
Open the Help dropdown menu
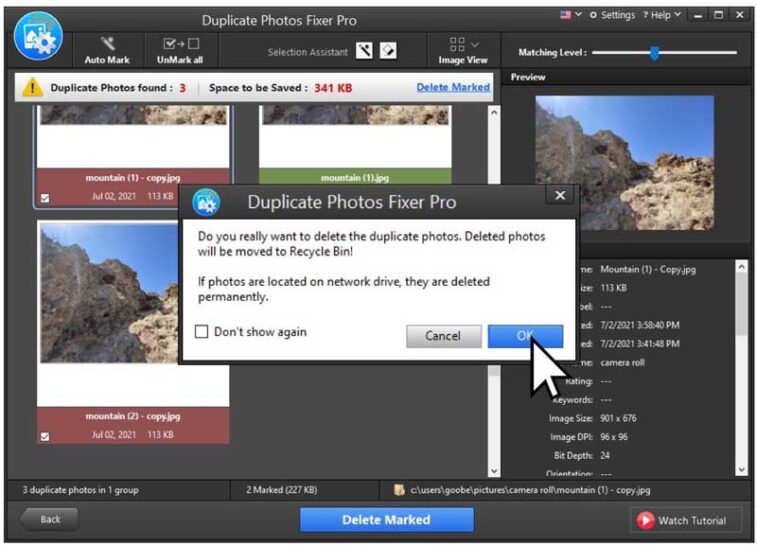coord(662,15)
